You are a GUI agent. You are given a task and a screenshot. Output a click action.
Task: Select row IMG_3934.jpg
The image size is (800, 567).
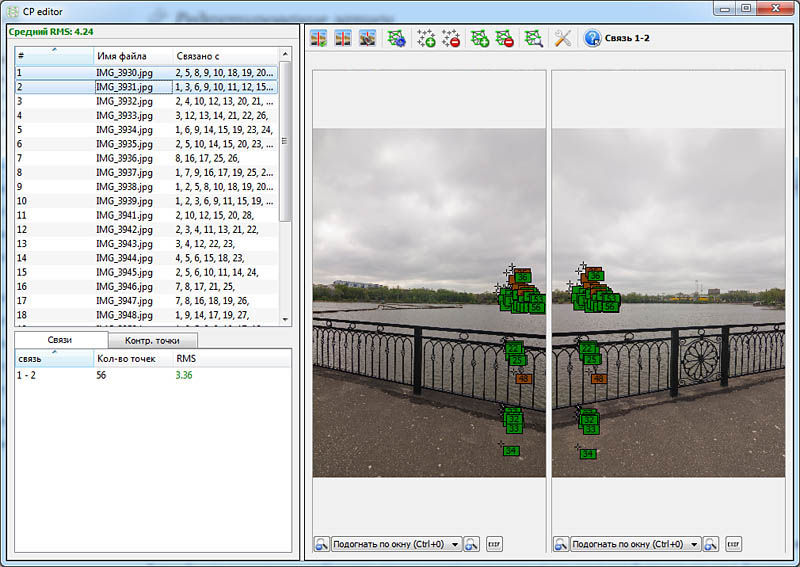[147, 130]
